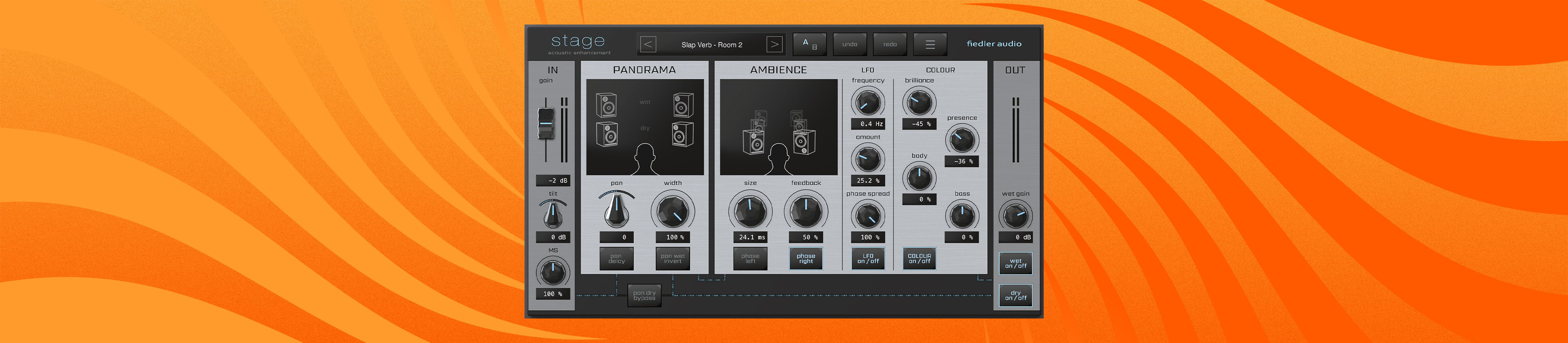Toggle COLOUR on/off

point(919,258)
